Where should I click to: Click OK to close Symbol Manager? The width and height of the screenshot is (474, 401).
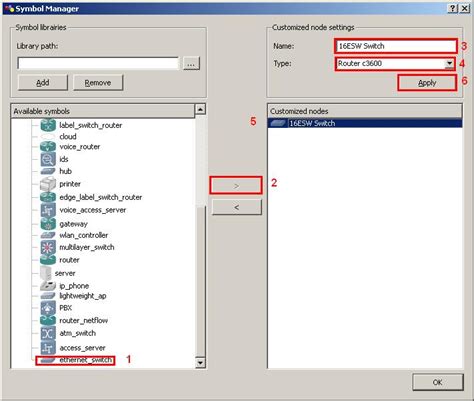pyautogui.click(x=438, y=382)
